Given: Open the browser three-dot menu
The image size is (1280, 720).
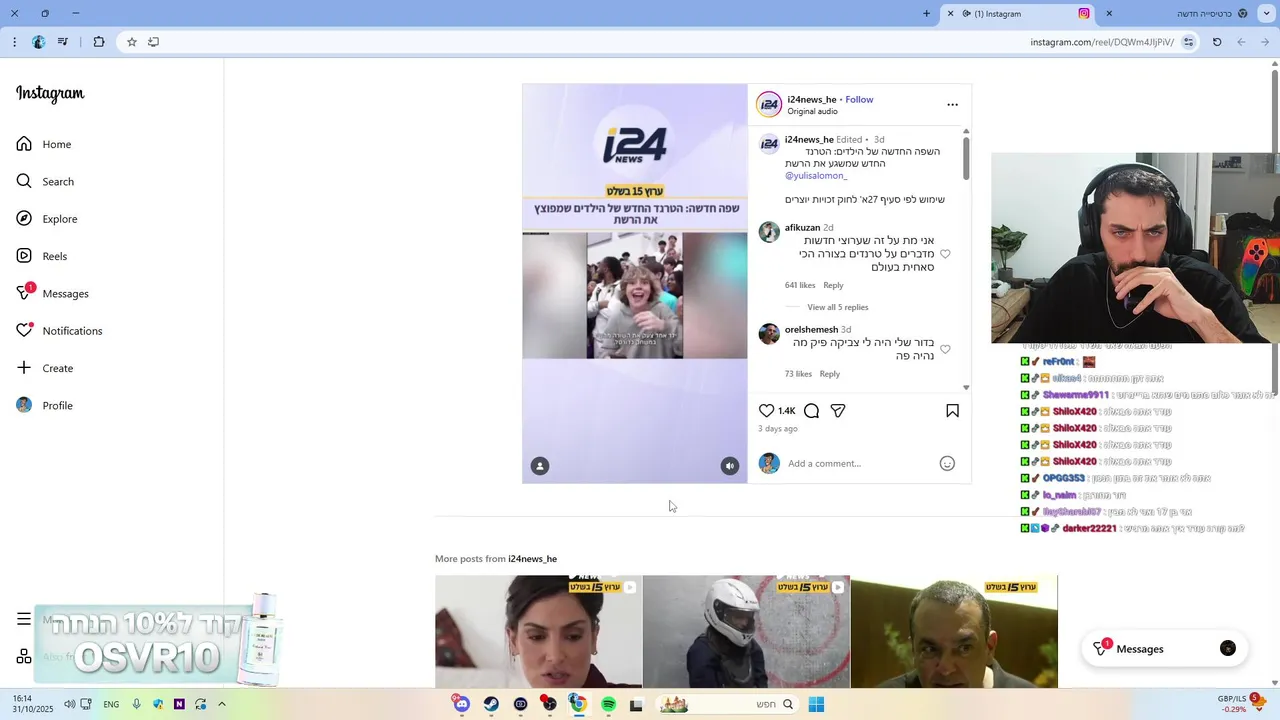Looking at the screenshot, I should pyautogui.click(x=14, y=42).
